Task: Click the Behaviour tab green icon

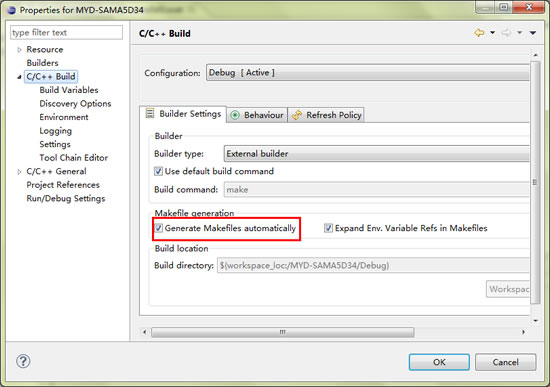Action: (235, 115)
